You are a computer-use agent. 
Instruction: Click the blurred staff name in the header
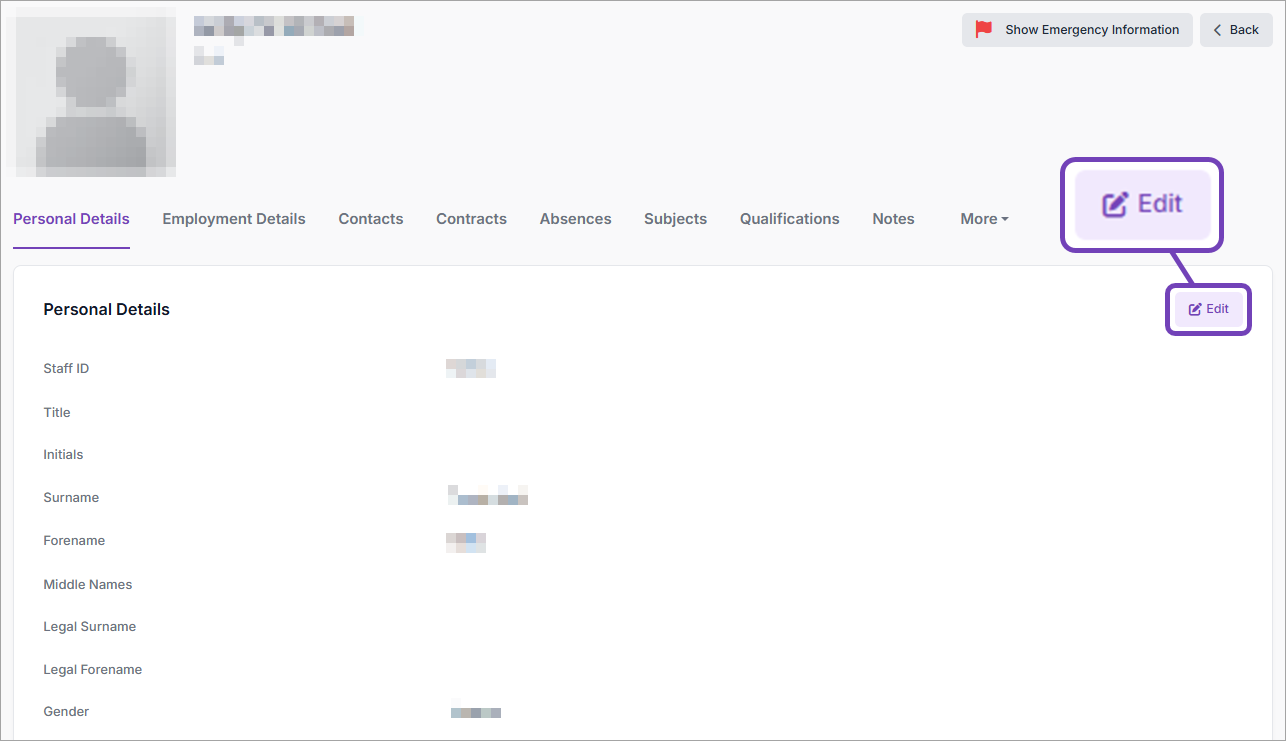tap(273, 27)
